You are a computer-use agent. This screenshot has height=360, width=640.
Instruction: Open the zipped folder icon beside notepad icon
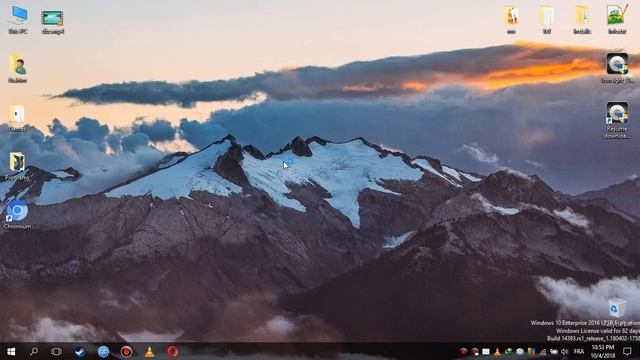coord(582,19)
